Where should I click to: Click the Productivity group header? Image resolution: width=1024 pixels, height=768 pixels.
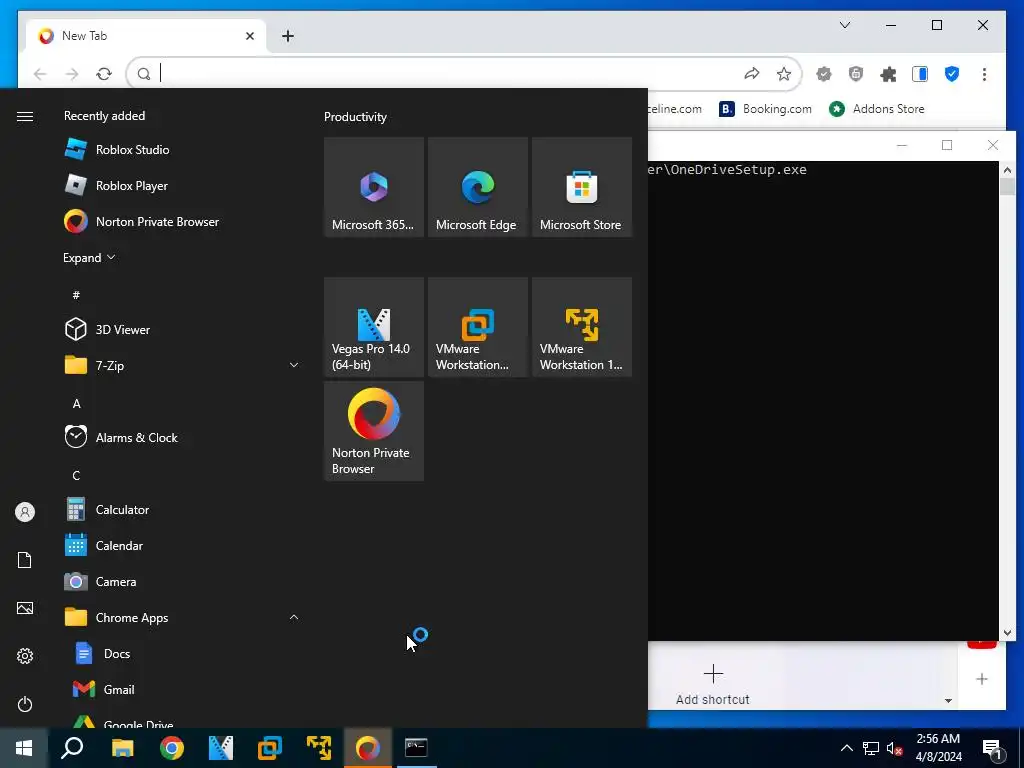tap(355, 117)
